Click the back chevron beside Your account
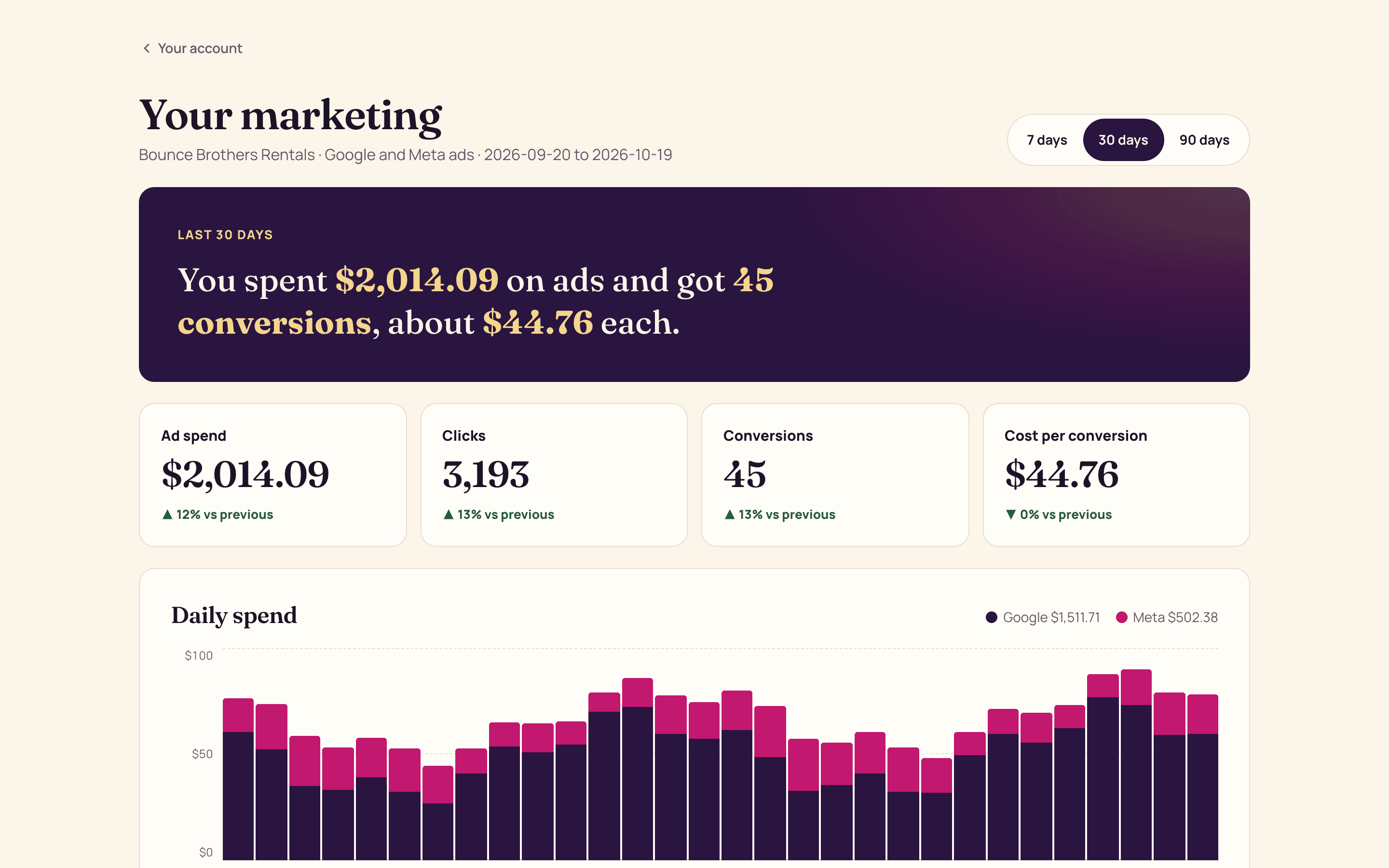 (x=147, y=48)
